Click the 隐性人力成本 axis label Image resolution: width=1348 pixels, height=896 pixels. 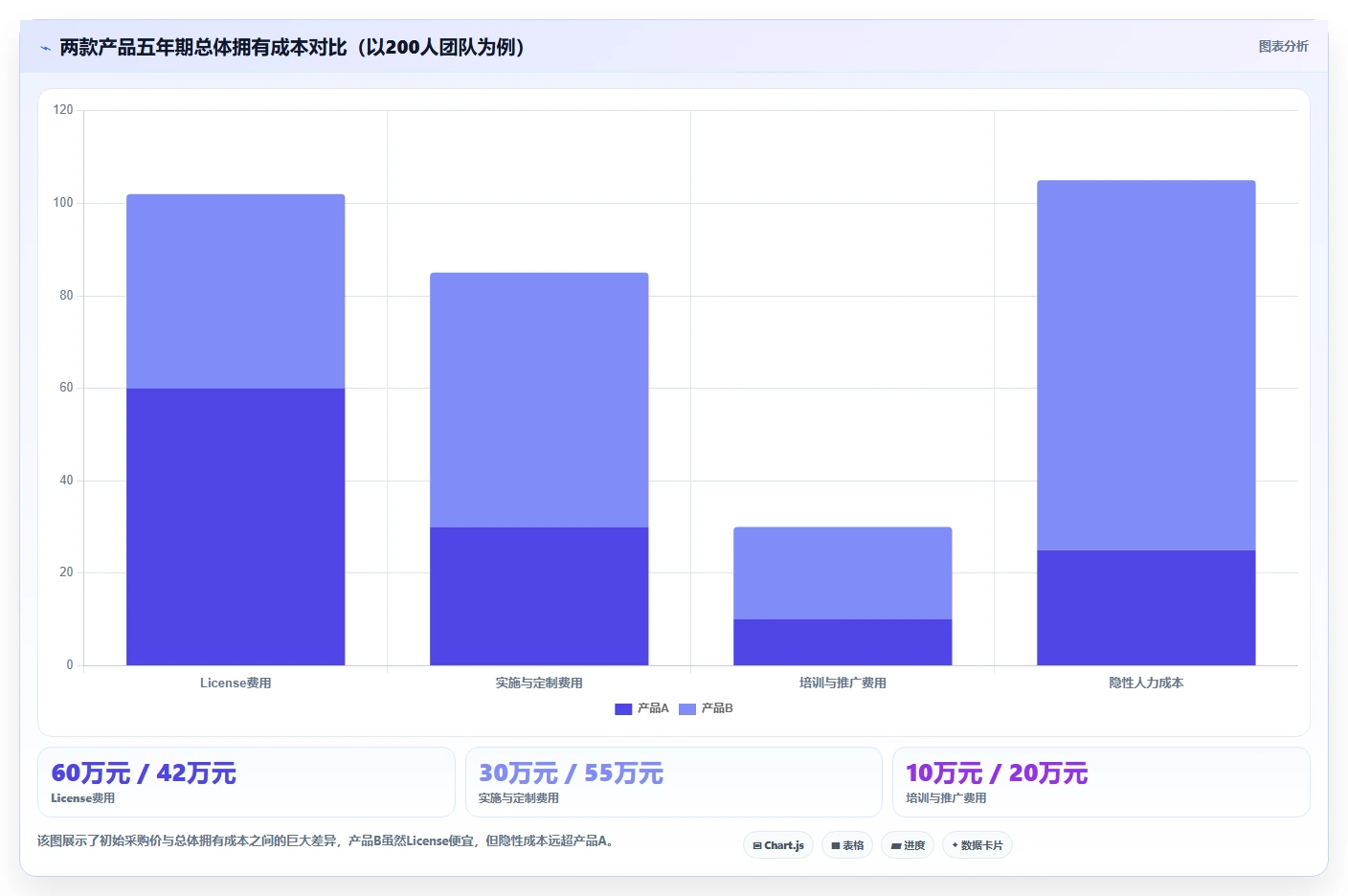[x=1146, y=683]
